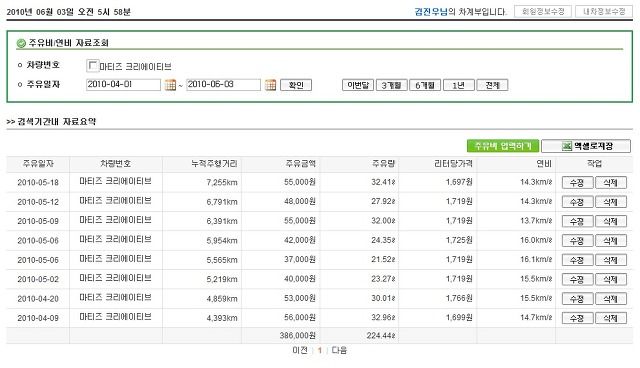This screenshot has height=368, width=640.
Task: Click the 2010-04-20 date cell
Action: click(x=38, y=299)
